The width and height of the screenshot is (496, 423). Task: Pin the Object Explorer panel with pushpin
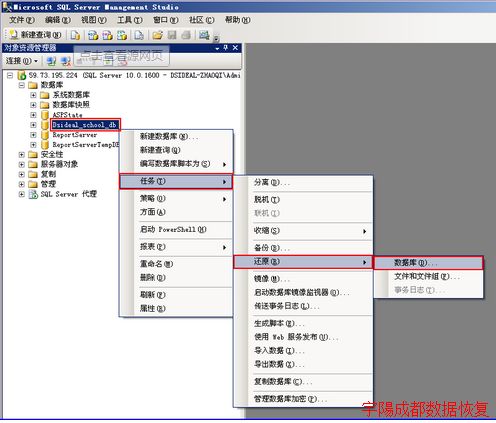pyautogui.click(x=226, y=48)
